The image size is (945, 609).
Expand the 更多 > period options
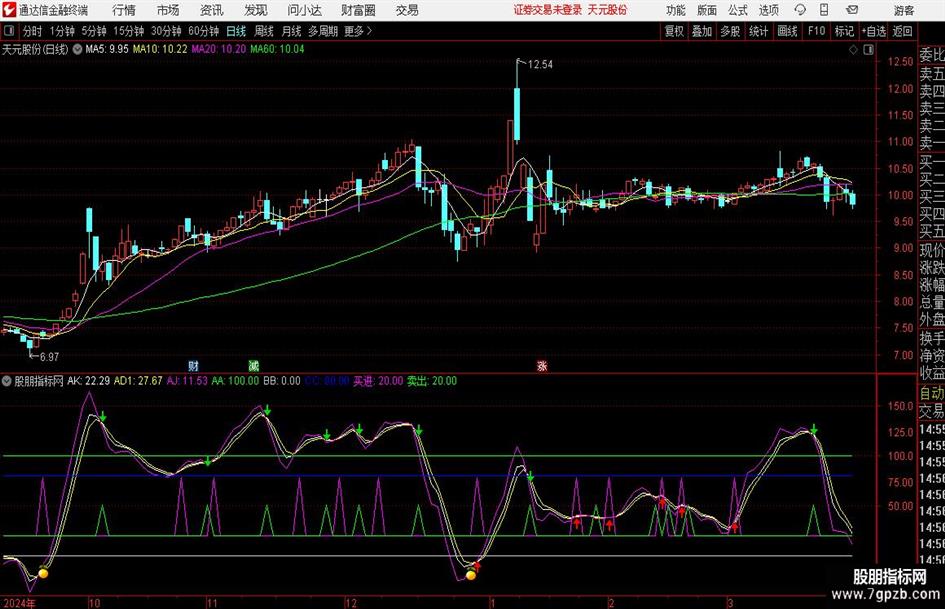tap(359, 31)
